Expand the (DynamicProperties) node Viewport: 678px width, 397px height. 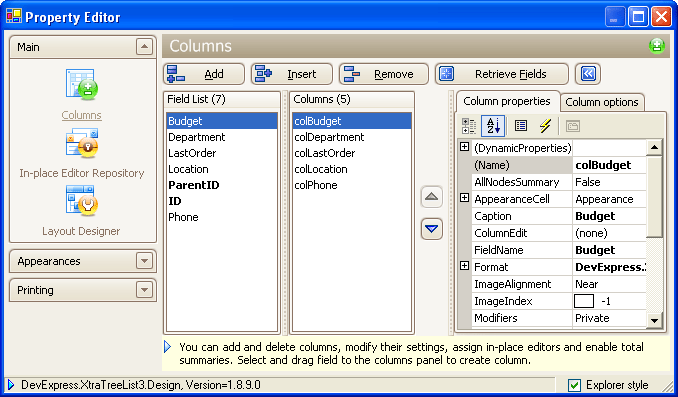(464, 147)
